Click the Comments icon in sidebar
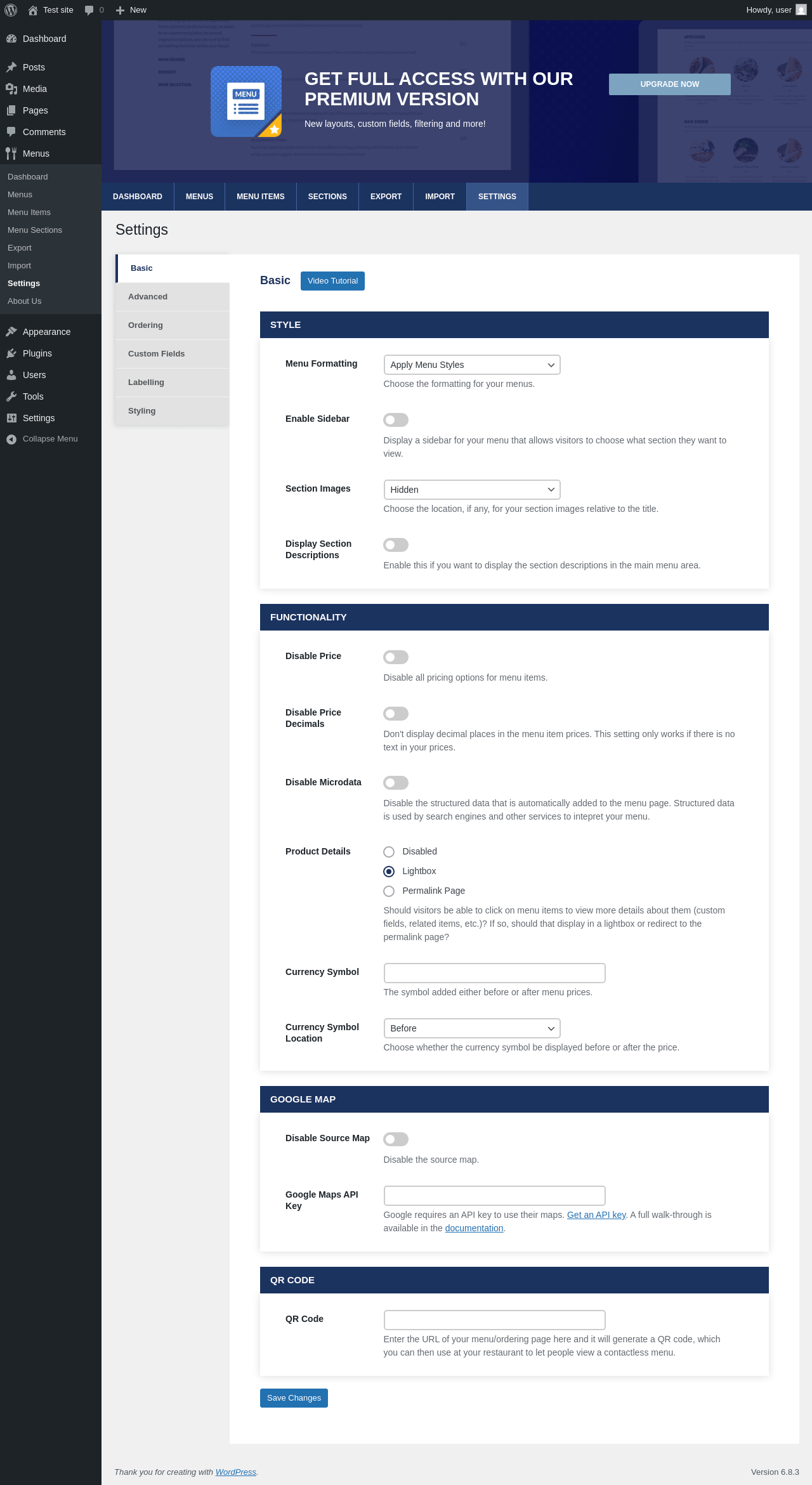This screenshot has width=812, height=1485. point(11,132)
